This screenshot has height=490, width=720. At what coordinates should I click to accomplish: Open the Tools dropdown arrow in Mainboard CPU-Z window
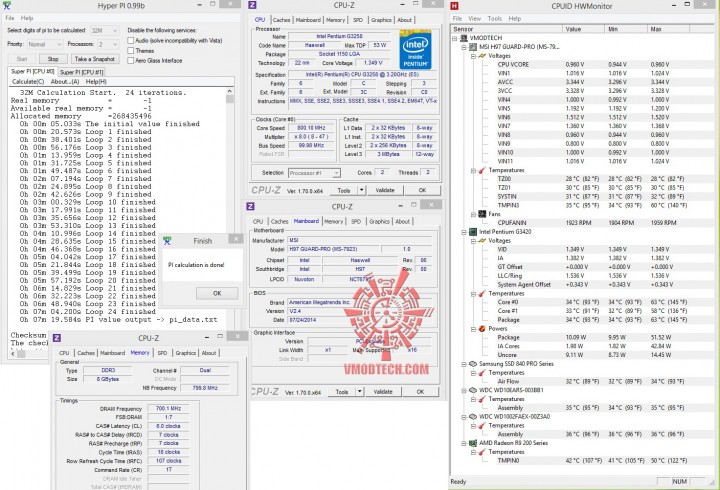(360, 392)
